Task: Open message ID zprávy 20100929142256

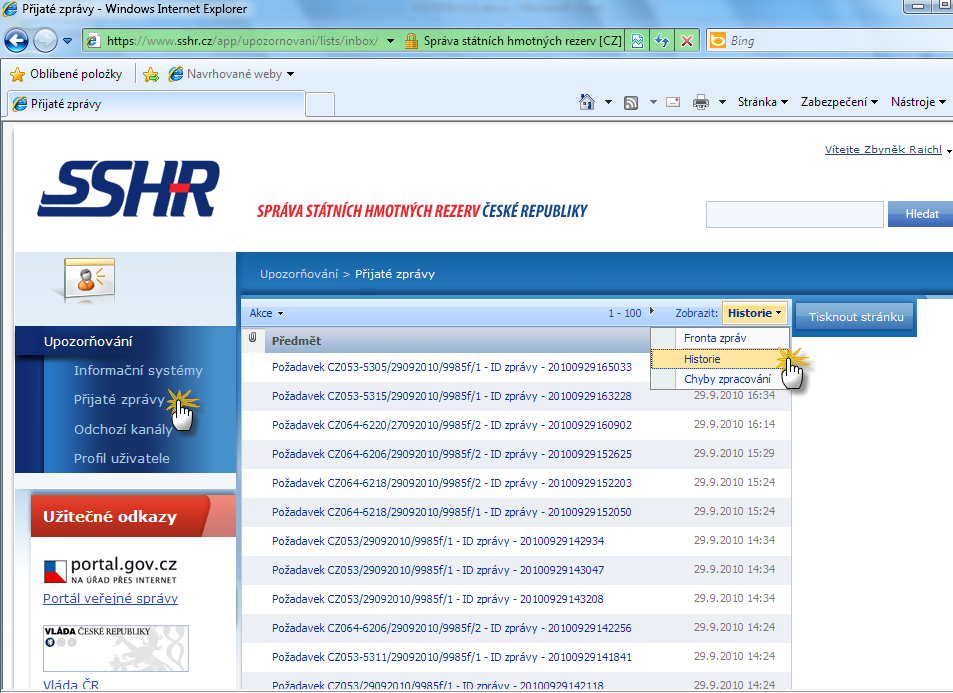Action: coord(452,628)
